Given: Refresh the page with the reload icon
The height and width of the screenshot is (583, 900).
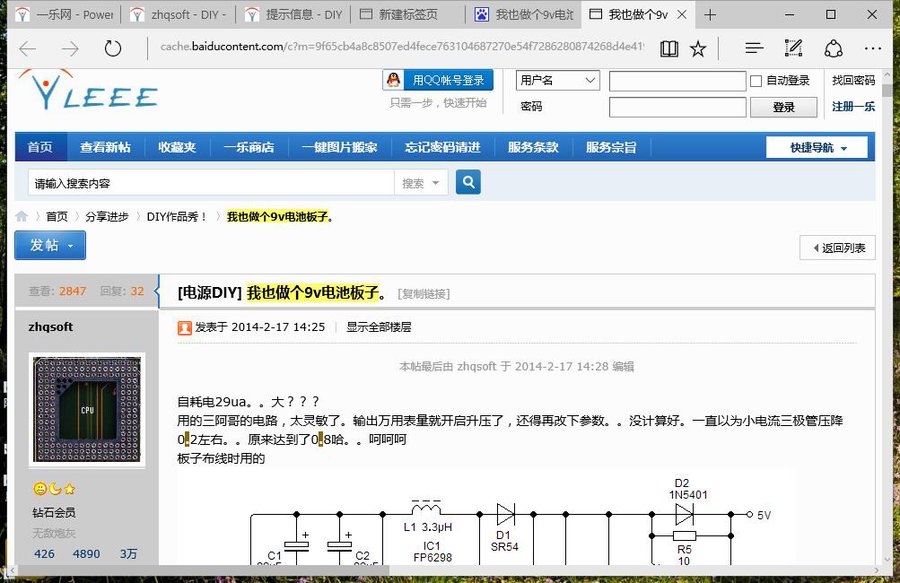Looking at the screenshot, I should (113, 47).
